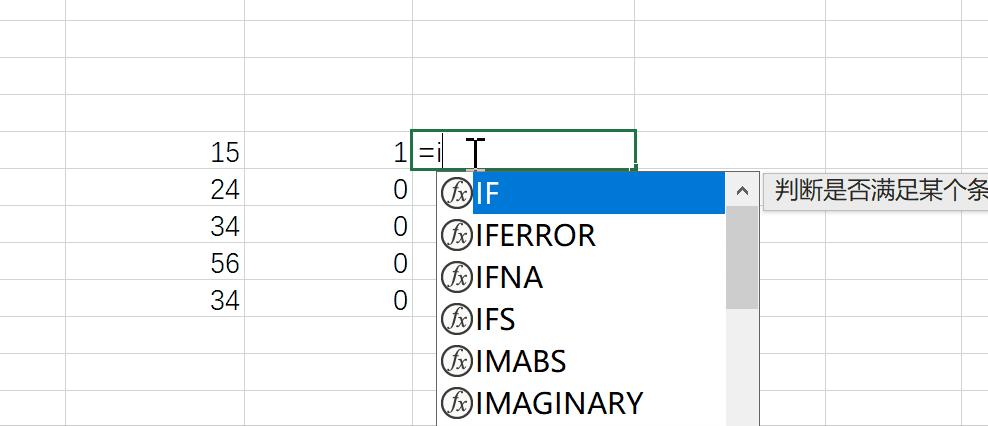Select the cell containing 24
The width and height of the screenshot is (988, 426).
pos(155,189)
